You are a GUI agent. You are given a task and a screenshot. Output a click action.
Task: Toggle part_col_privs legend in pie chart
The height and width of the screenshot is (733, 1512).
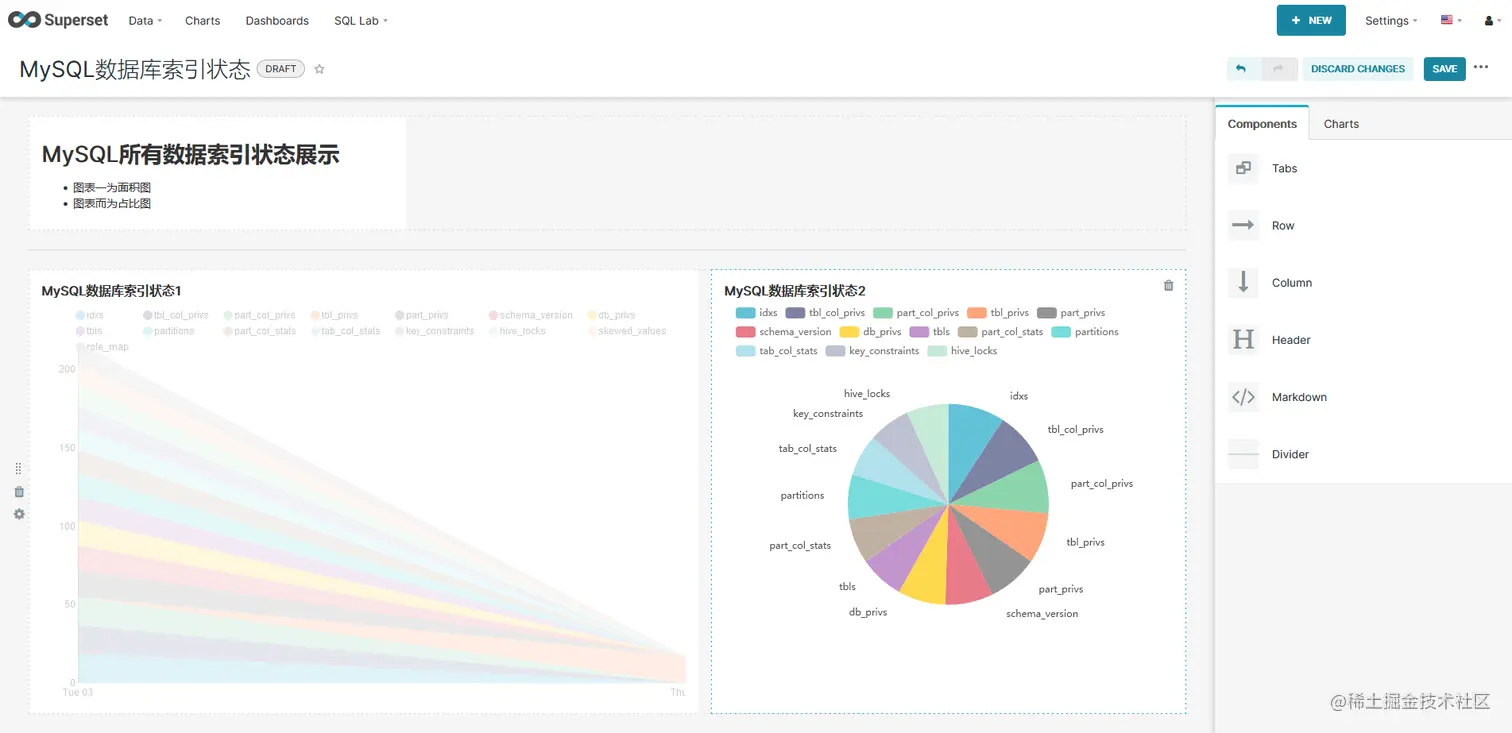[x=916, y=313]
